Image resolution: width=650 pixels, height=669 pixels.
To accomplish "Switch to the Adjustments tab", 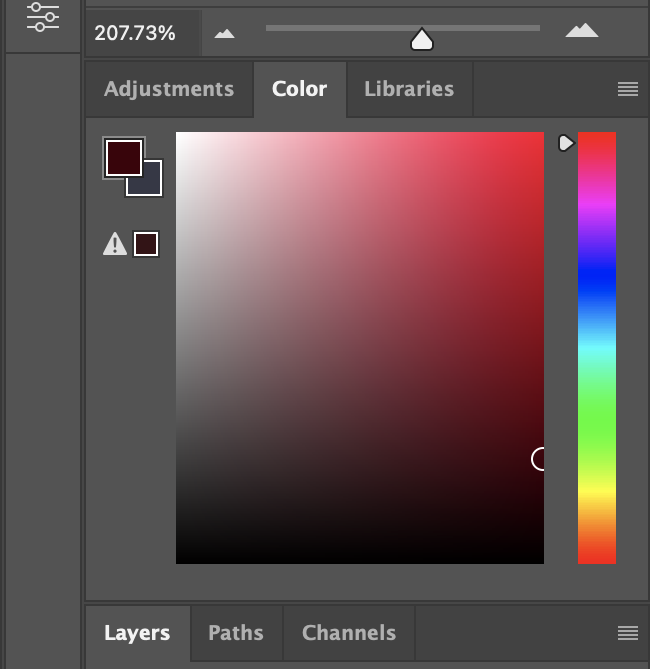I will [x=169, y=89].
